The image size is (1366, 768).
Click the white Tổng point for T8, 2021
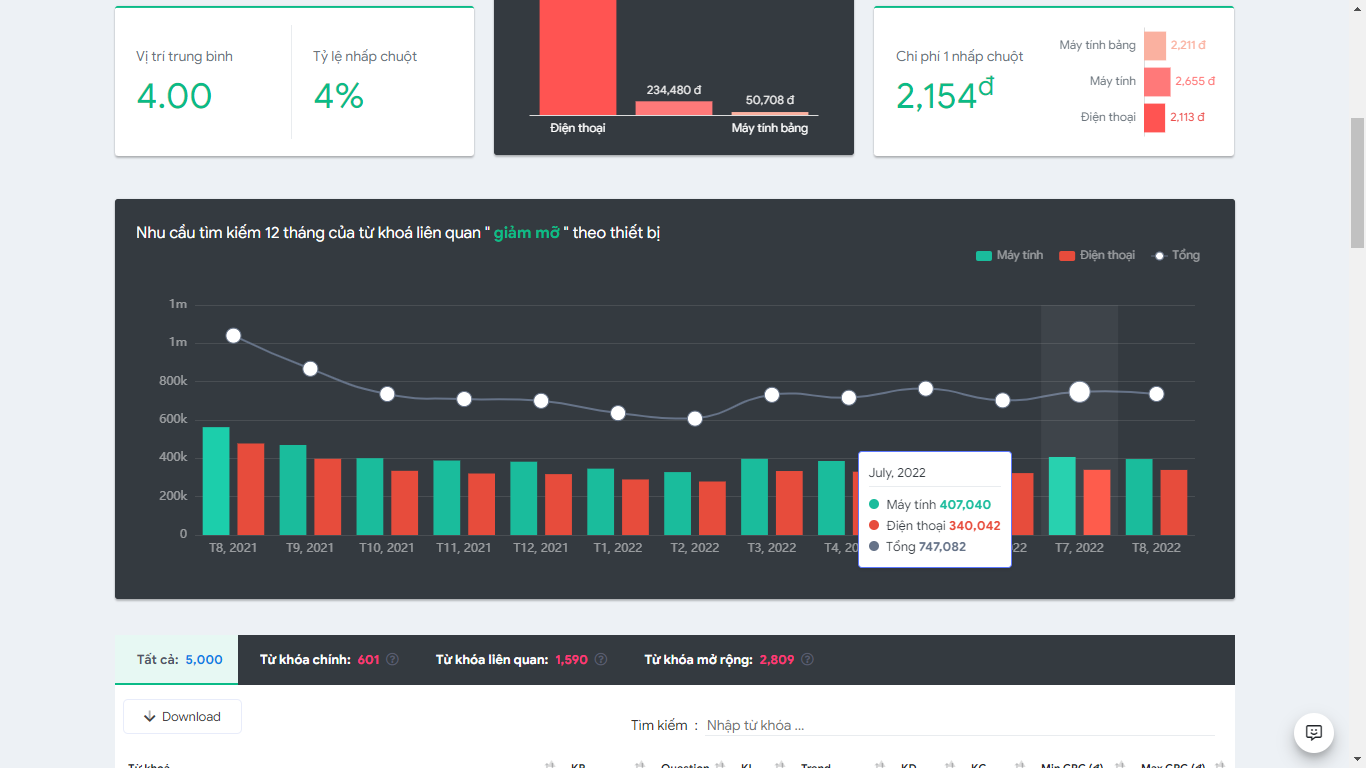233,336
